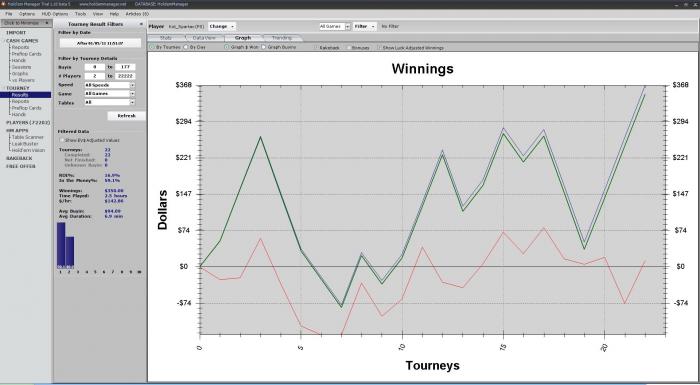Select the Graph Buyins option

coord(263,47)
